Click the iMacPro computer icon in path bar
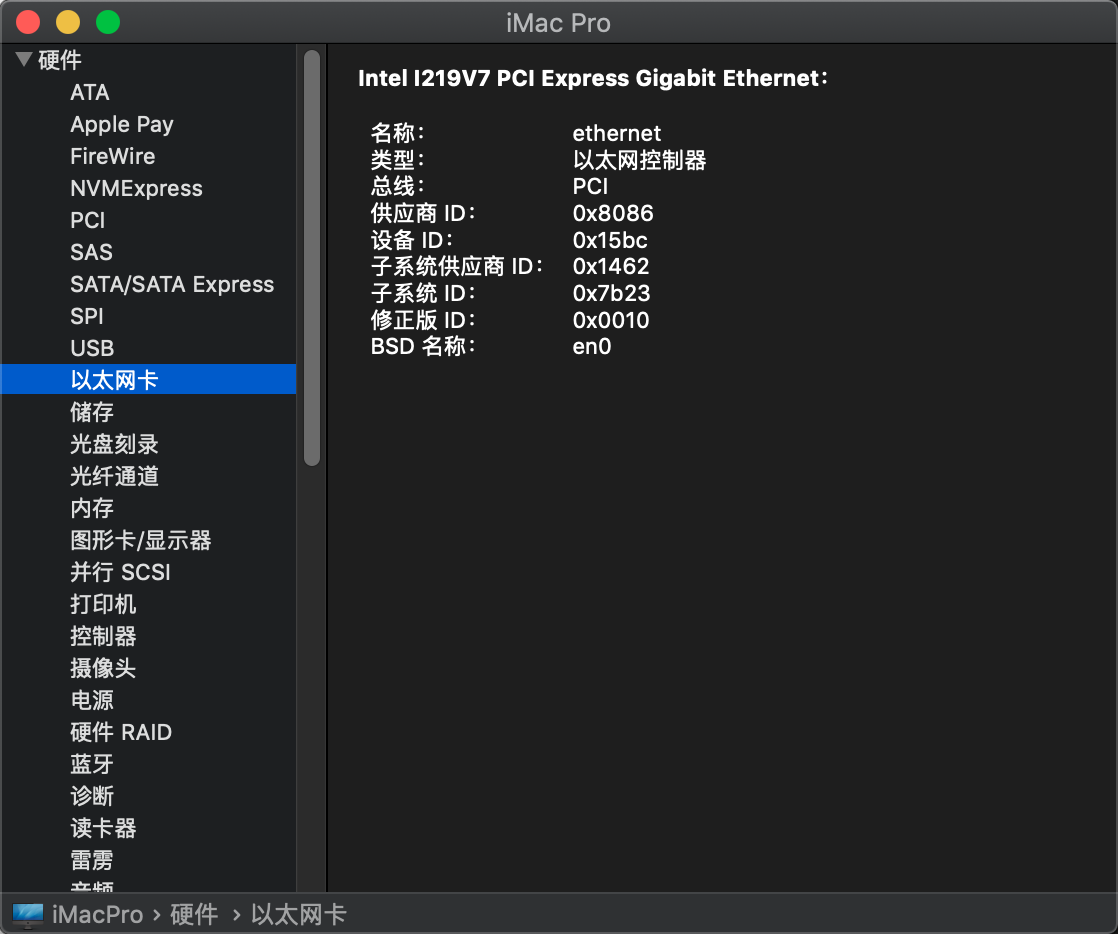Image resolution: width=1118 pixels, height=934 pixels. tap(28, 915)
